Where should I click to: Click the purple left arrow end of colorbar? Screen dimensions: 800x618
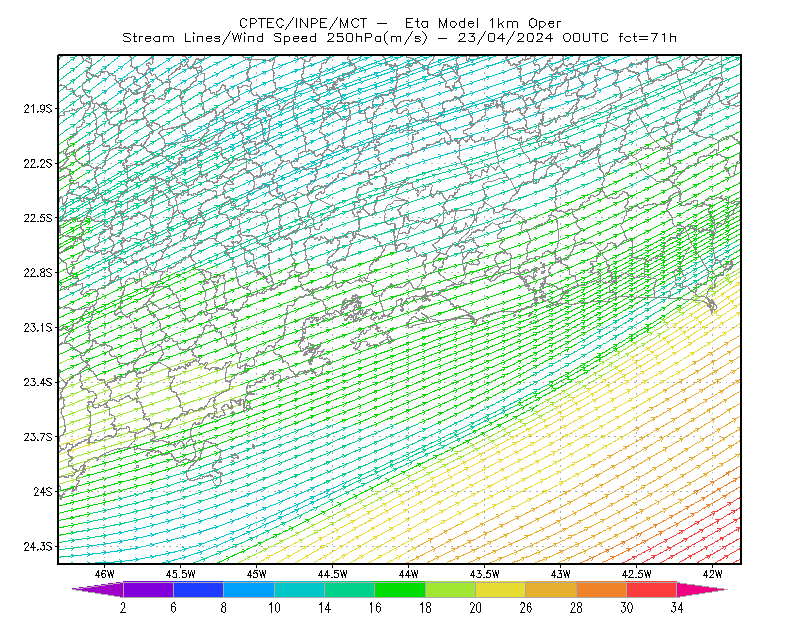point(98,589)
